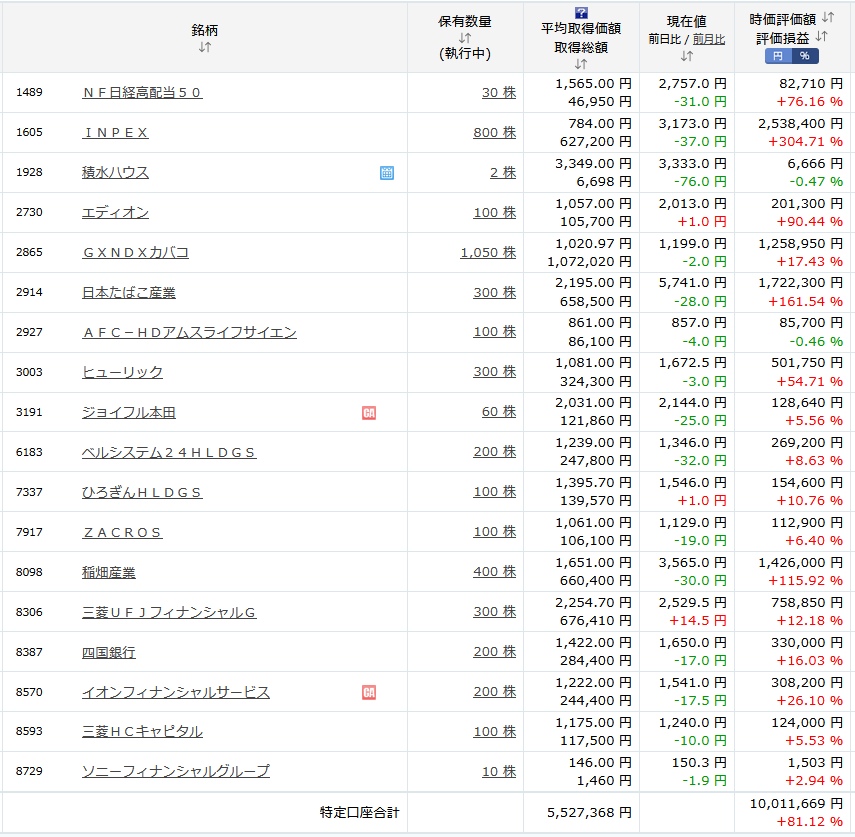Image resolution: width=855 pixels, height=837 pixels.
Task: Open ヒューリック stock link
Action: click(122, 372)
